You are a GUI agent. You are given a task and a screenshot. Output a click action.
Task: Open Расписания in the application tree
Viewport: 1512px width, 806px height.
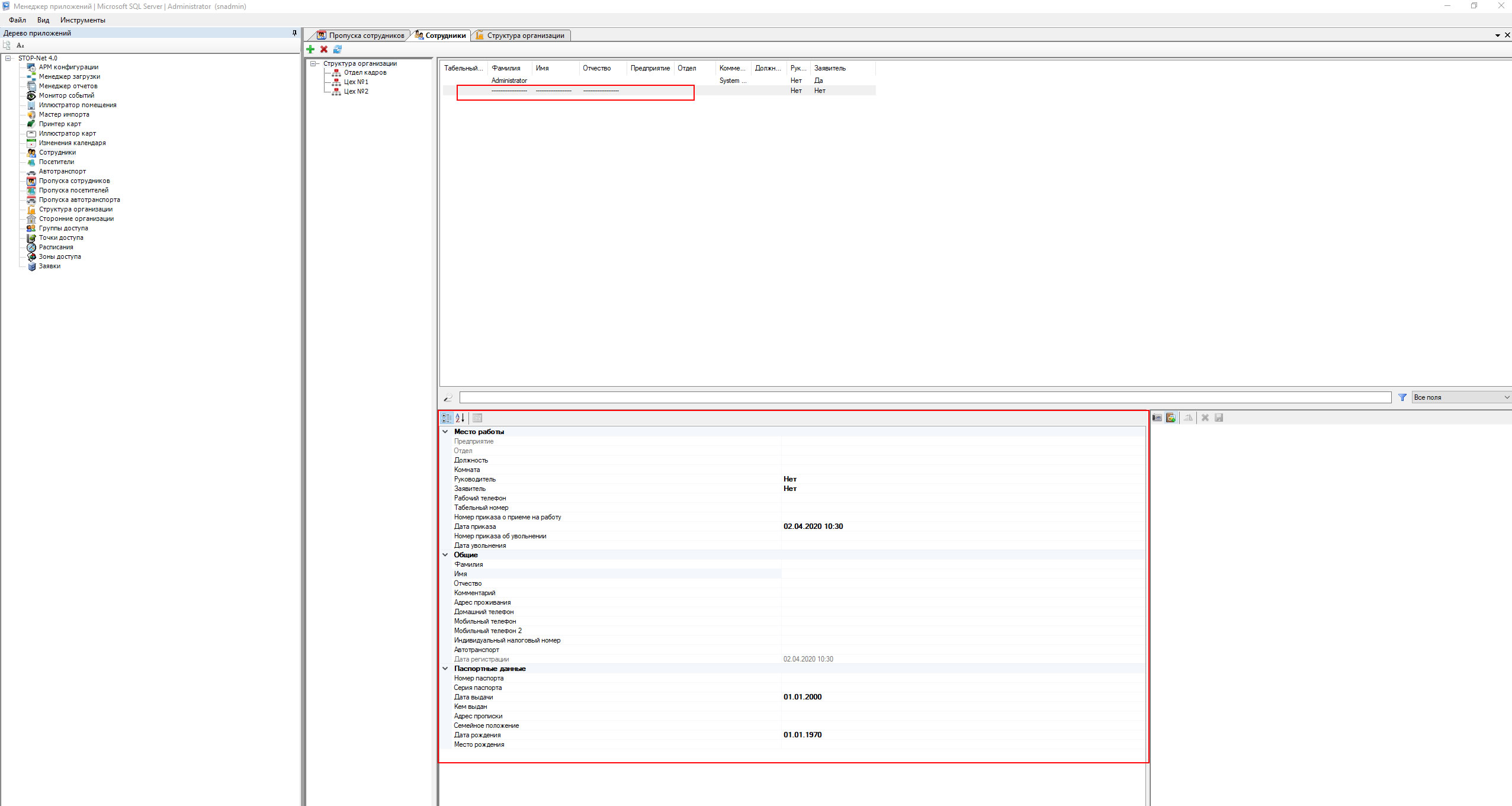56,247
